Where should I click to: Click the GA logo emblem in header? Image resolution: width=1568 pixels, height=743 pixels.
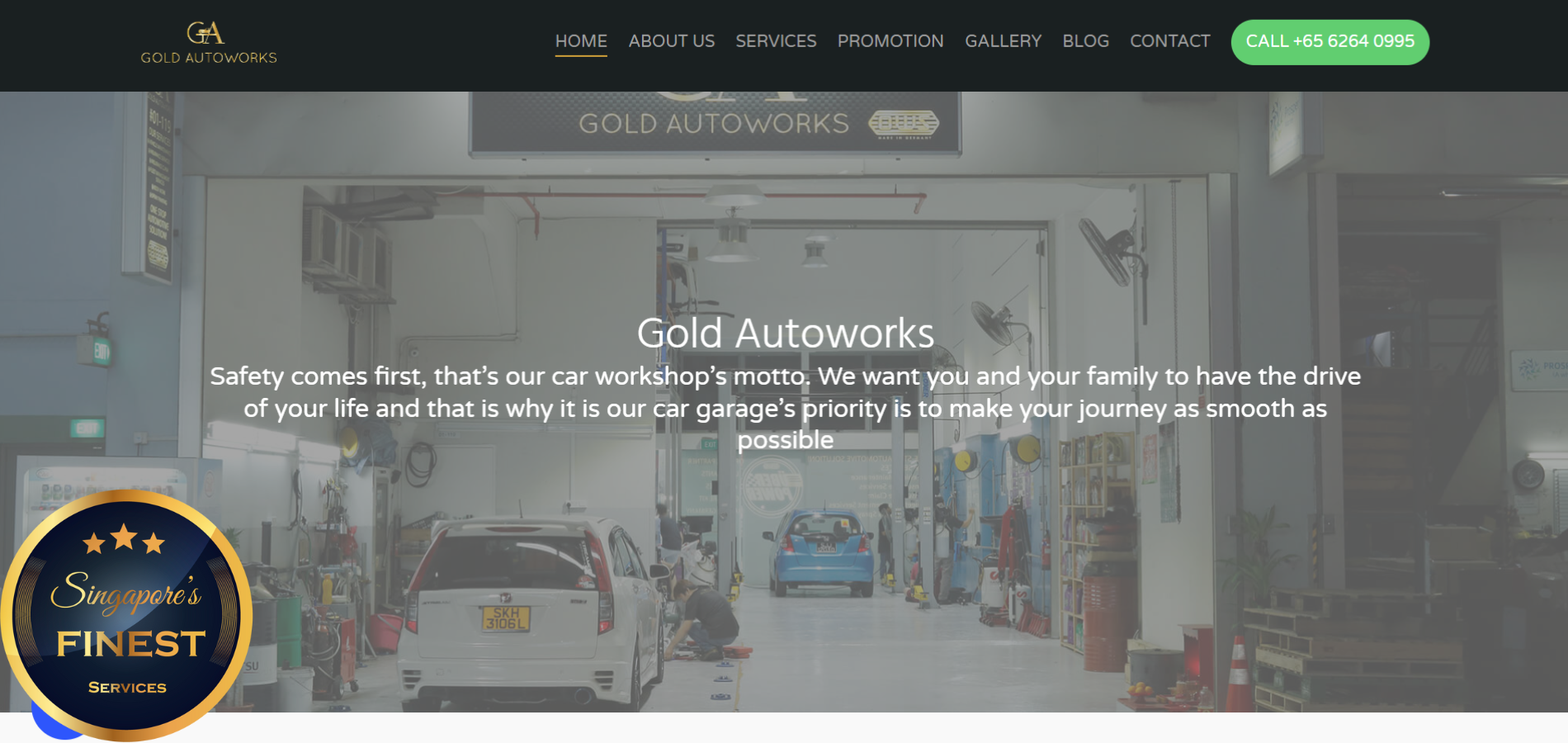point(205,33)
